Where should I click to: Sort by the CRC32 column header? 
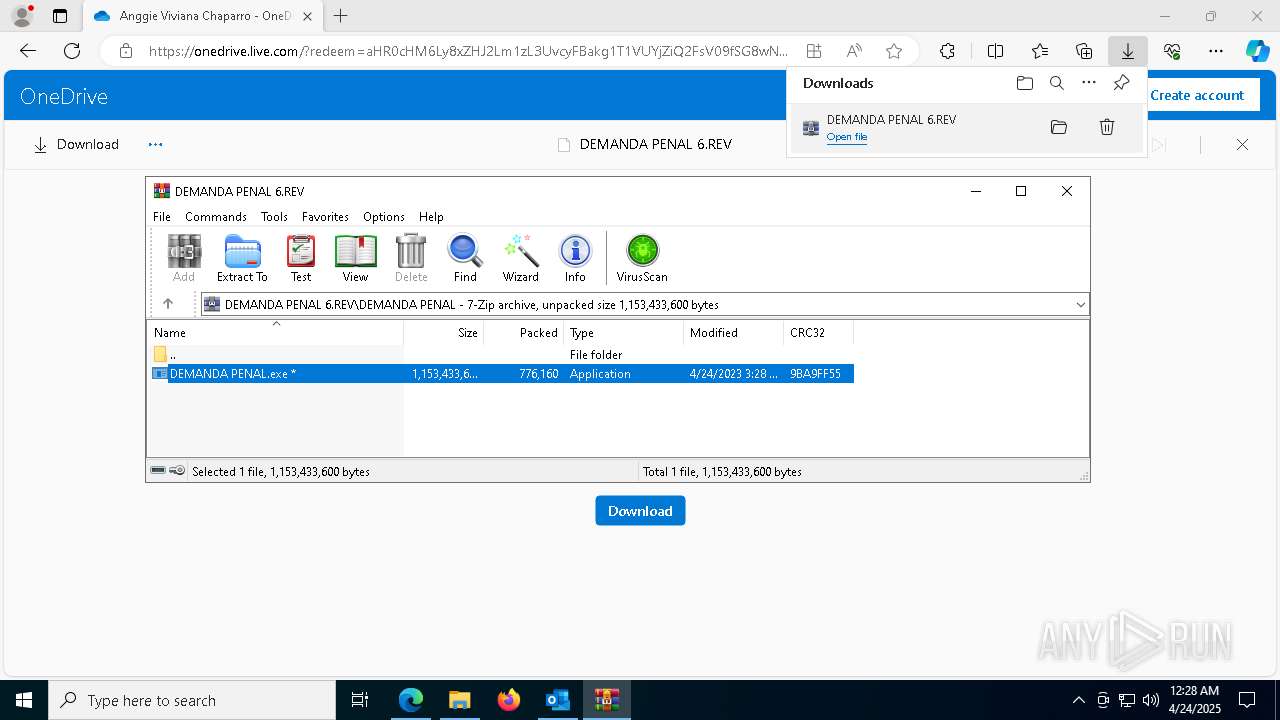[819, 332]
